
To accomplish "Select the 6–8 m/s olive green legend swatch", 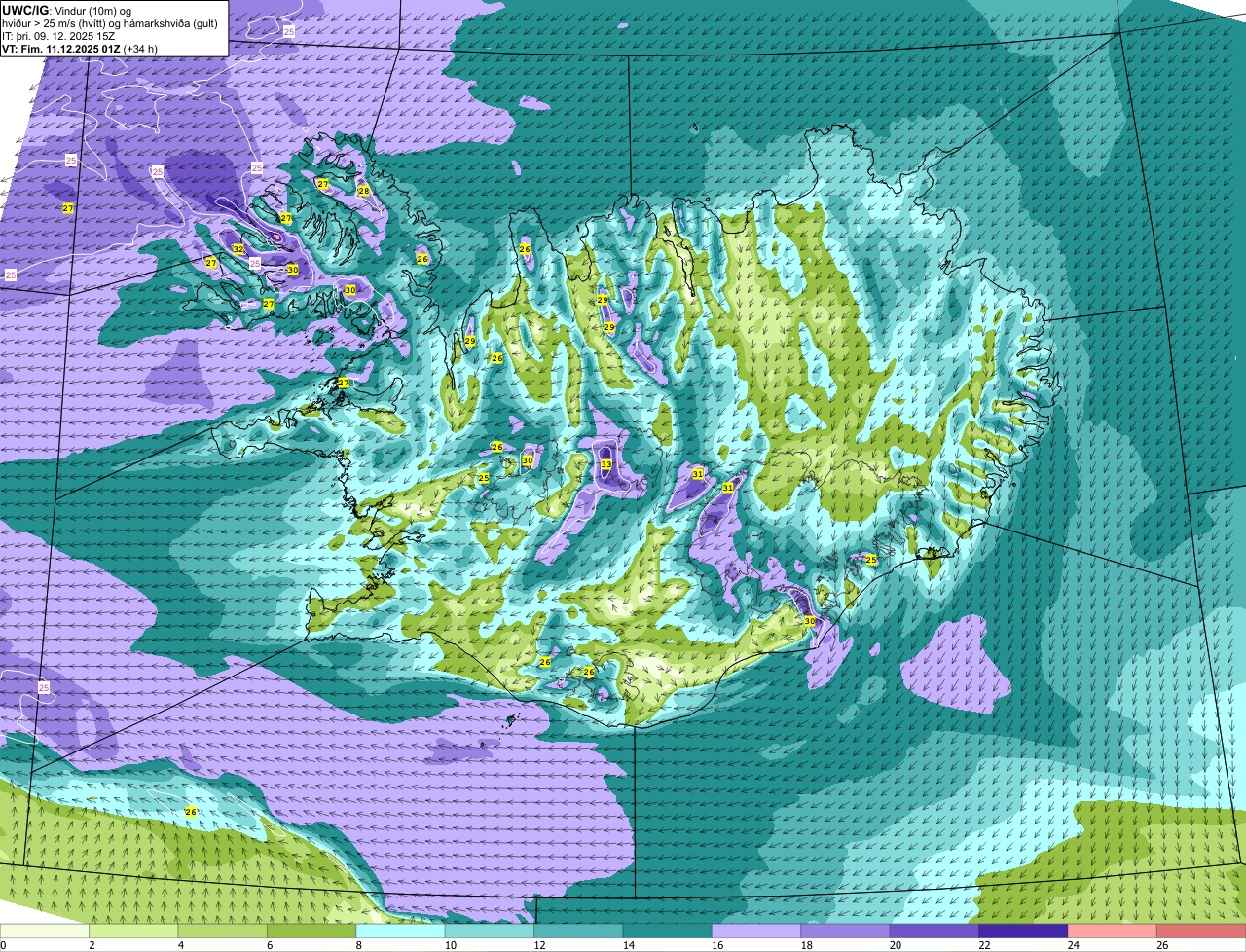I will pos(311,932).
